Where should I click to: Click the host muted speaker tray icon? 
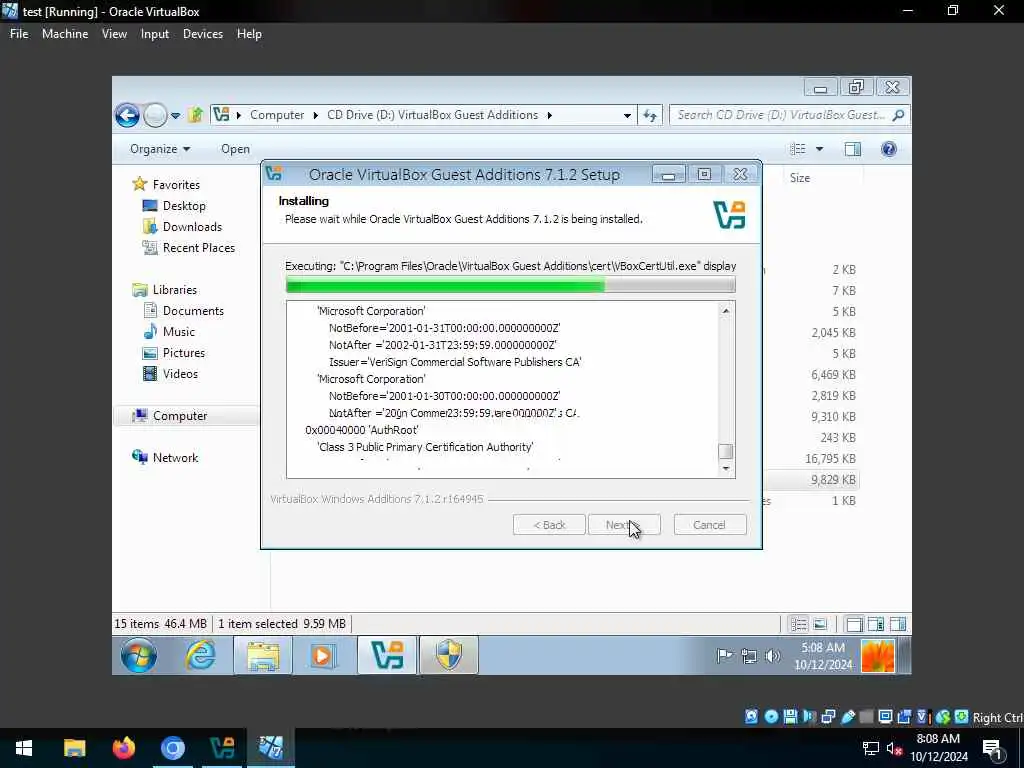click(x=895, y=748)
